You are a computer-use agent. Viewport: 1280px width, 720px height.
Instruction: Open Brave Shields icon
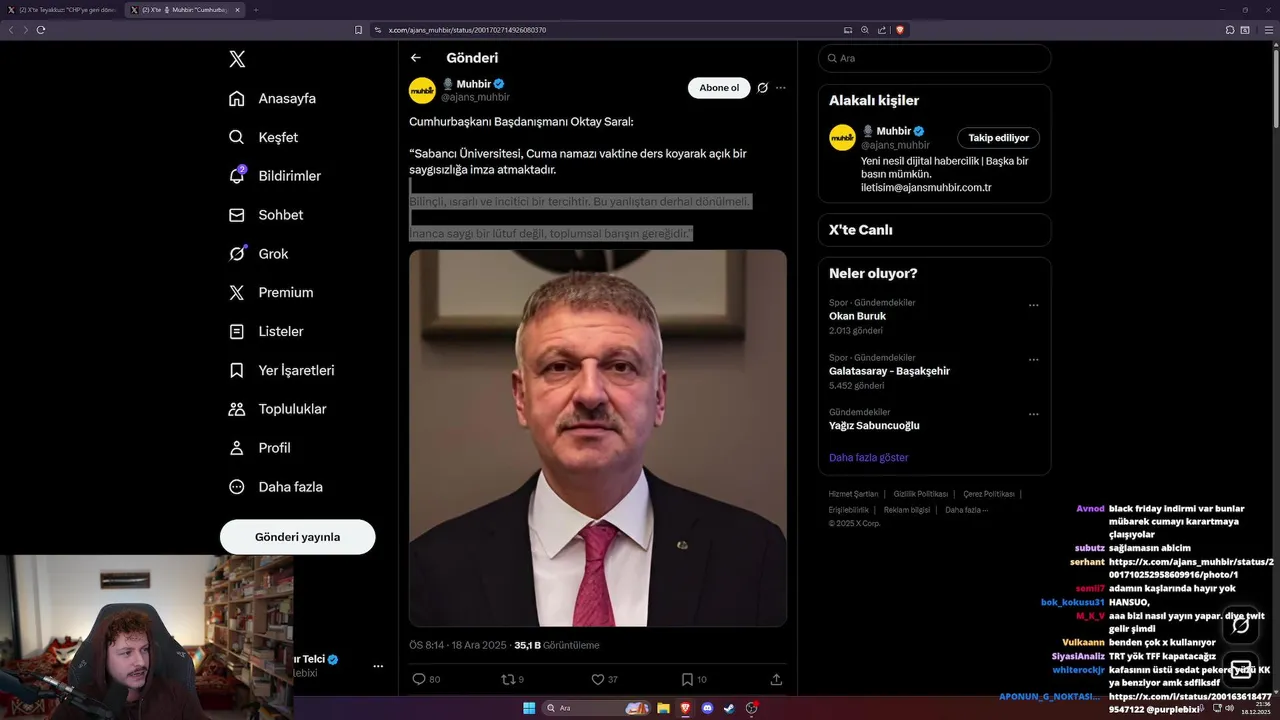click(900, 30)
